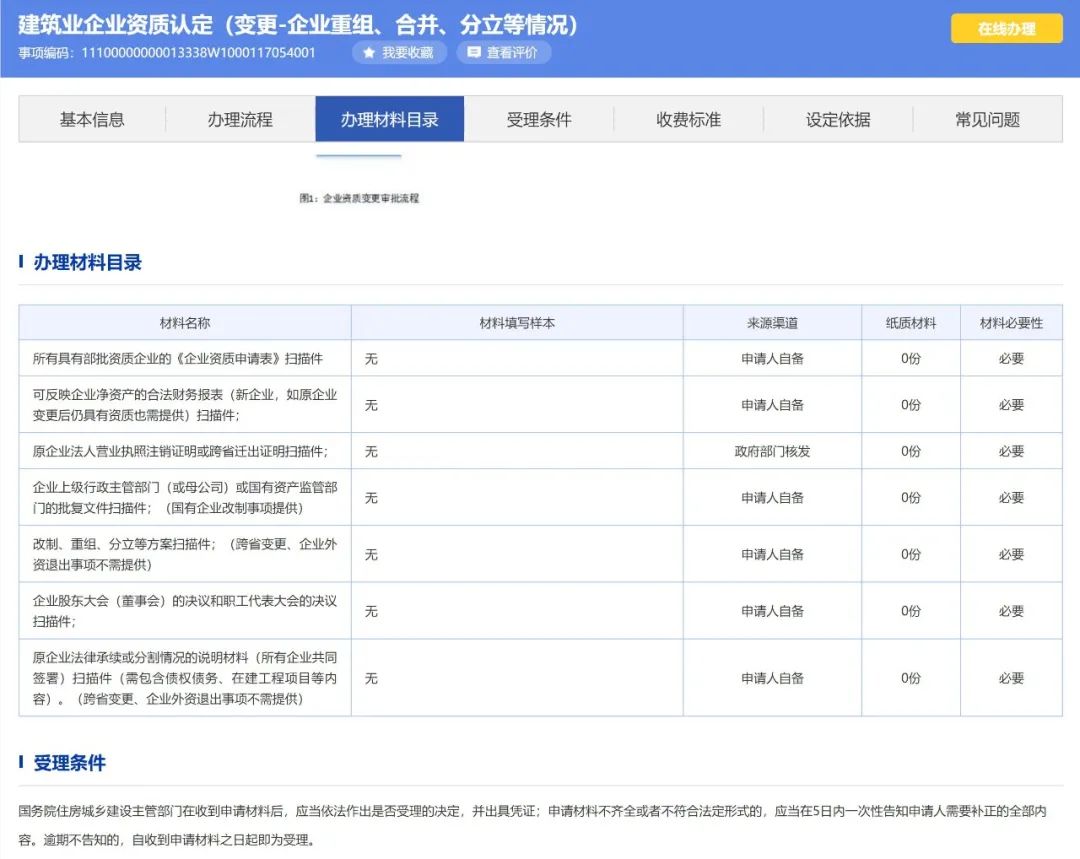Select the 合法财务报表 material name cell
1080x859 pixels.
[x=185, y=405]
